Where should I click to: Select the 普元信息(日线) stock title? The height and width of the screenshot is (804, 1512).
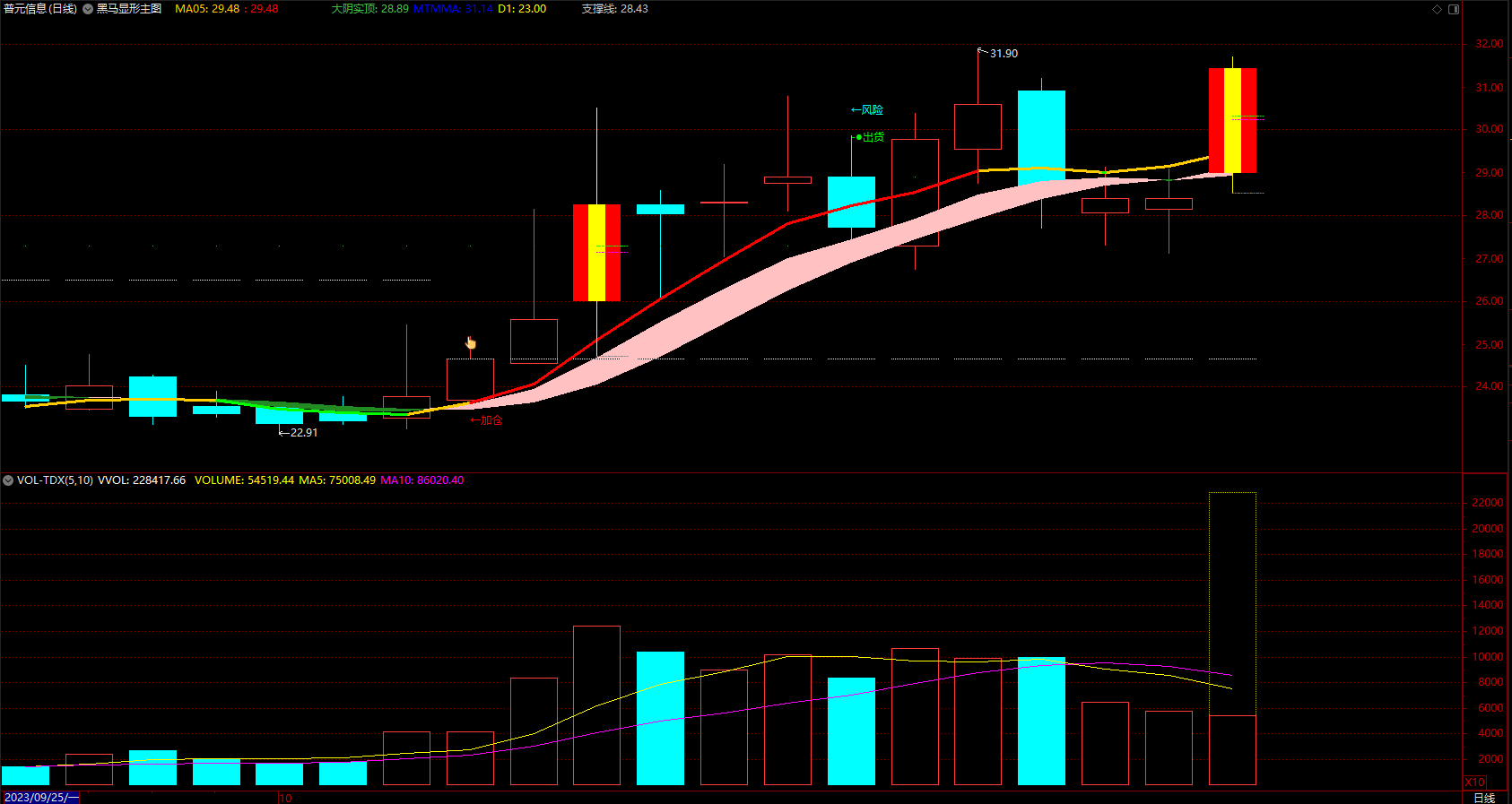pos(40,9)
